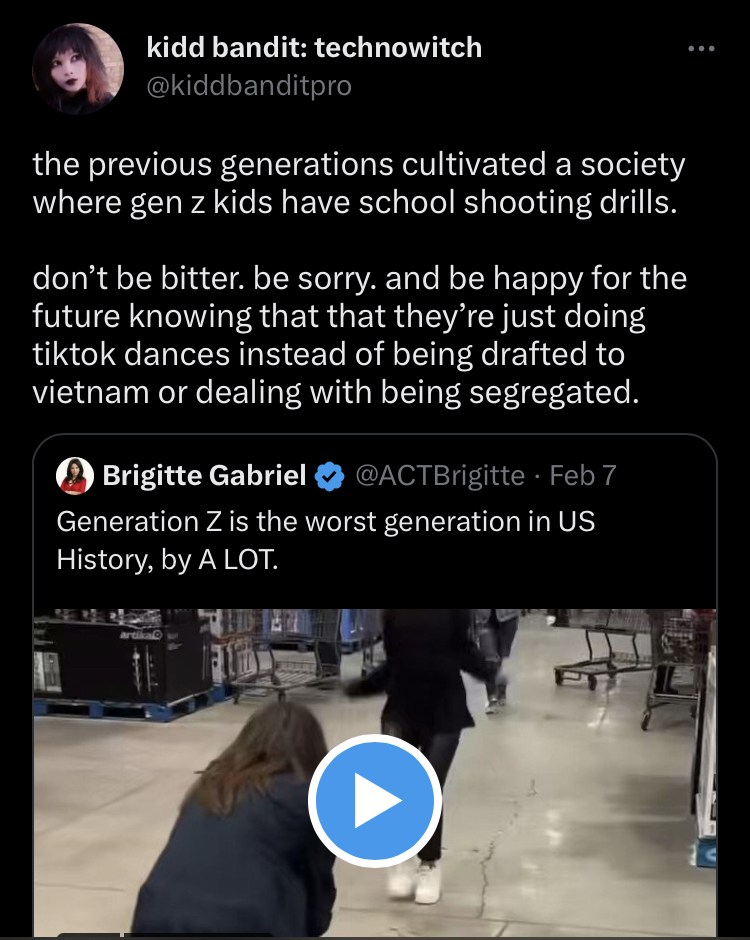Open the Feb 7 timestamp
The width and height of the screenshot is (750, 940).
[x=583, y=476]
